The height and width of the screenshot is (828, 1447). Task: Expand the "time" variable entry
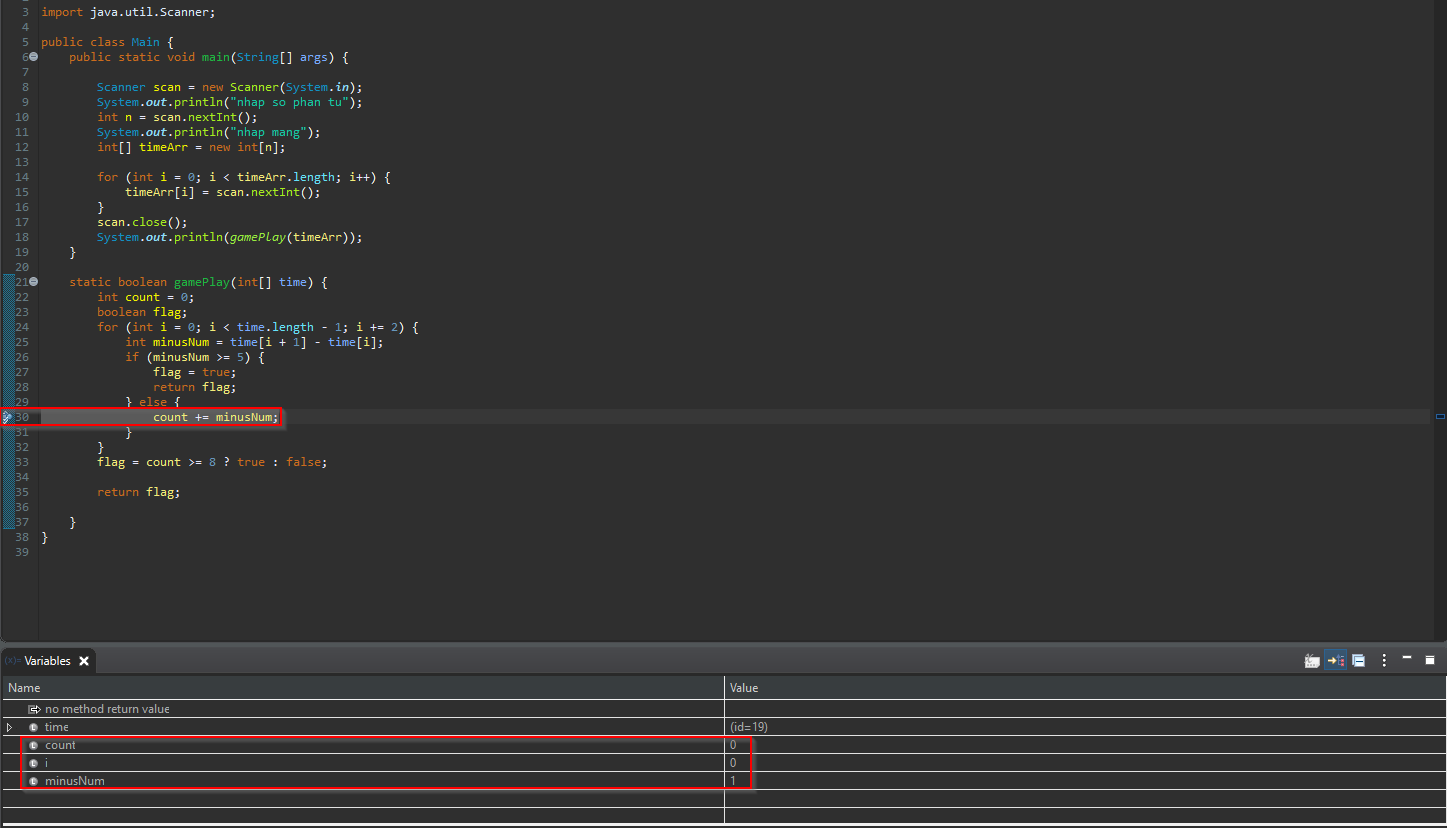[10, 726]
